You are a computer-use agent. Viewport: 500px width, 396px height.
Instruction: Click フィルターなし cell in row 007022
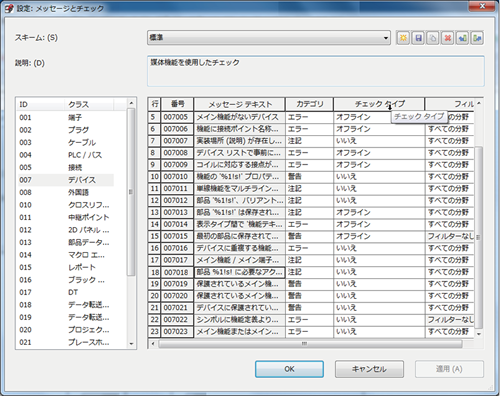(x=450, y=320)
